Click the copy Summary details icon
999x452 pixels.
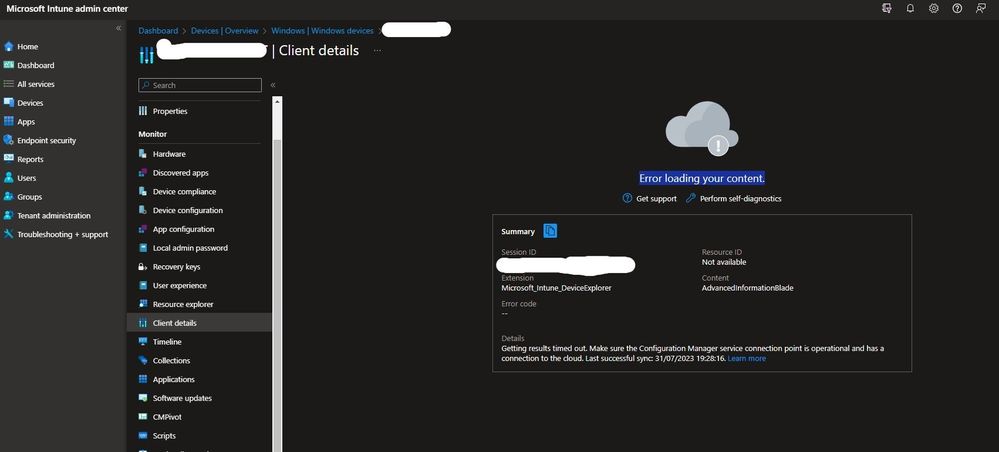click(550, 231)
